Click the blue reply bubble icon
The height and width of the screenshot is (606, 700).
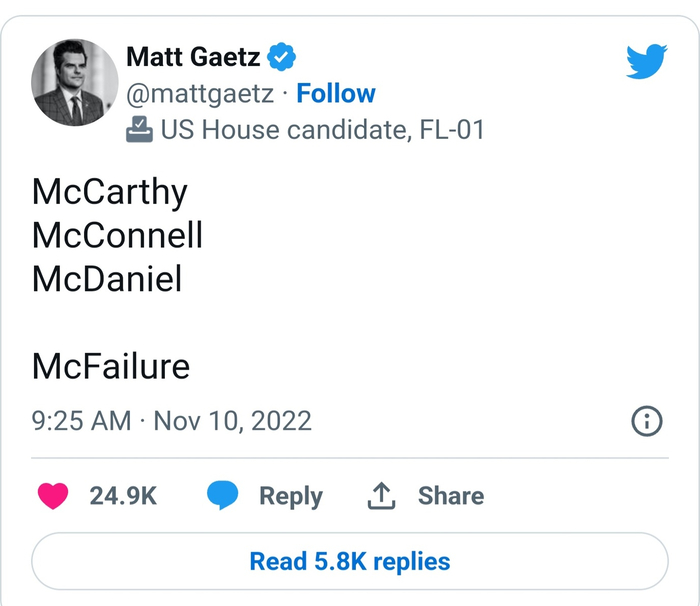[222, 496]
